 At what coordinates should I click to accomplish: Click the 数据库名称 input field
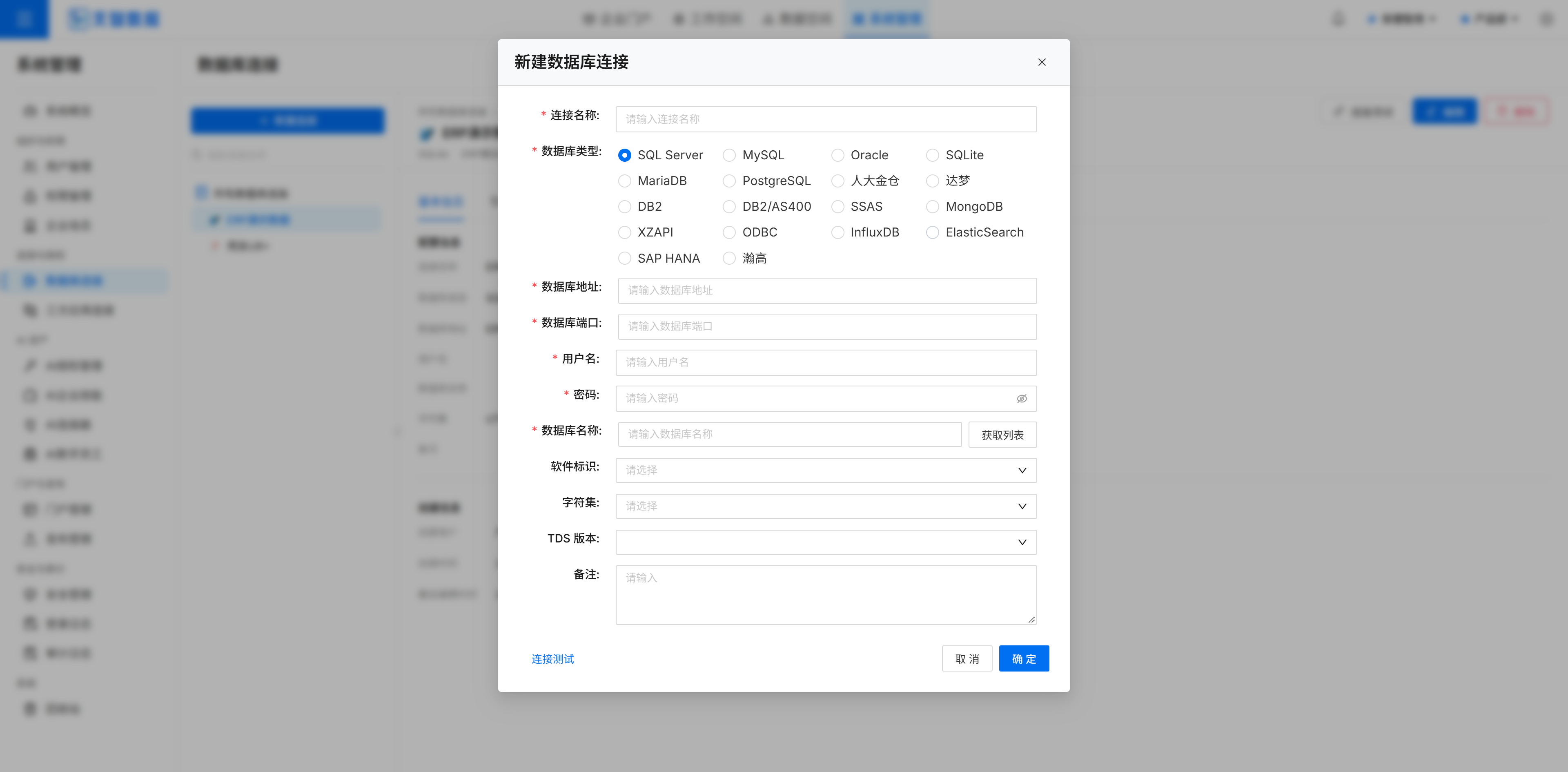point(789,434)
